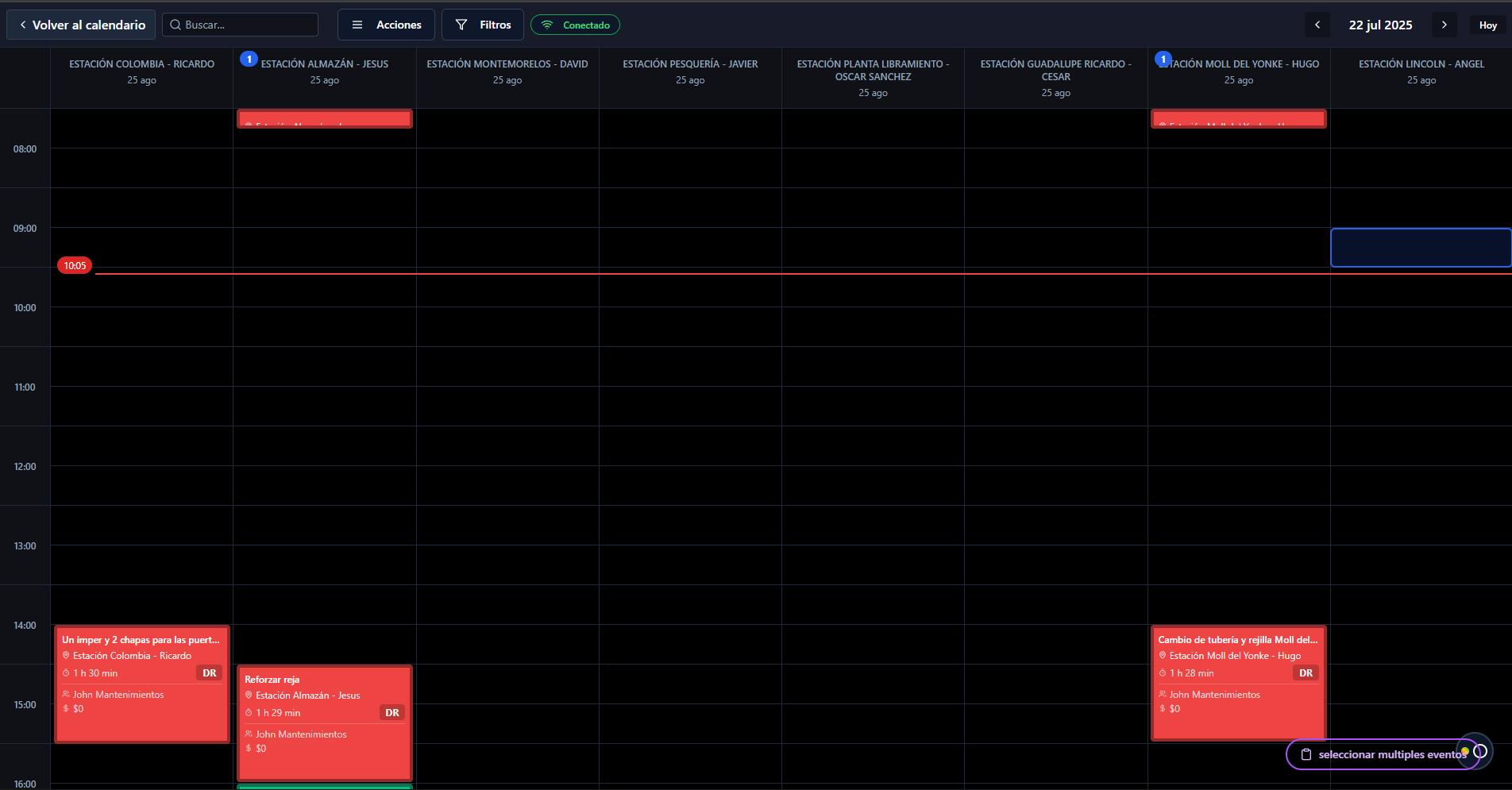Open the 'Reforzar reja' event card
Viewport: 1512px width, 790px height.
[x=325, y=723]
